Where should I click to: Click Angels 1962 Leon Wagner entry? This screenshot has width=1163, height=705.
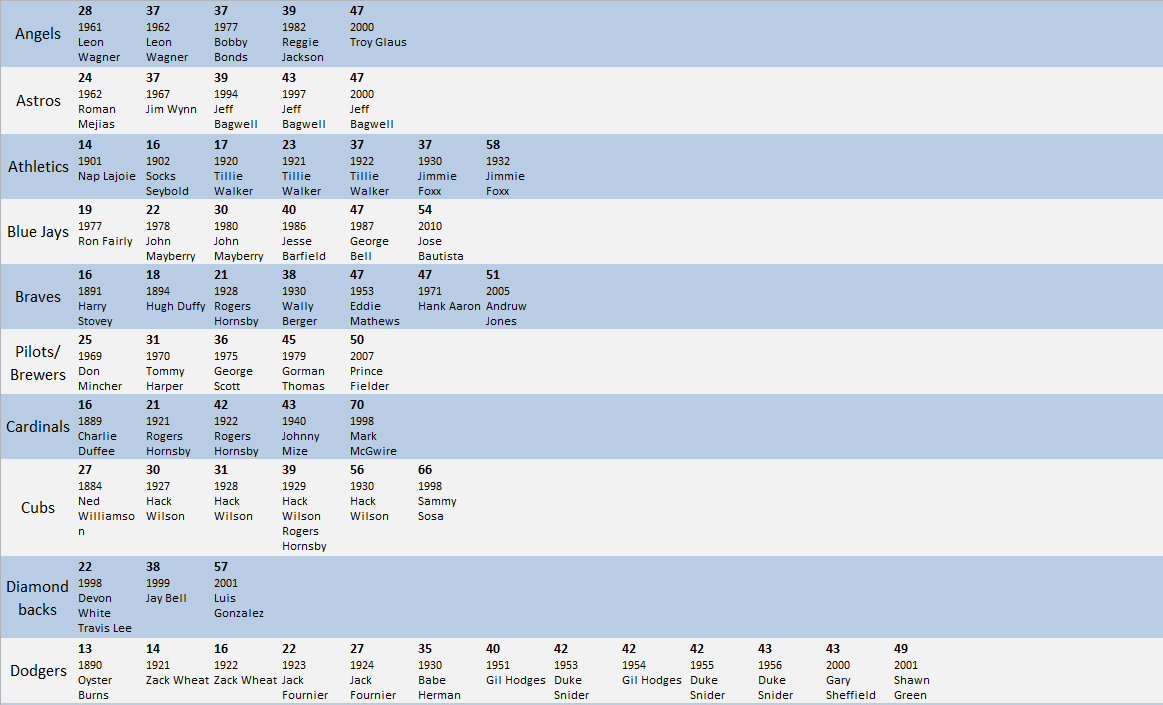pyautogui.click(x=167, y=34)
